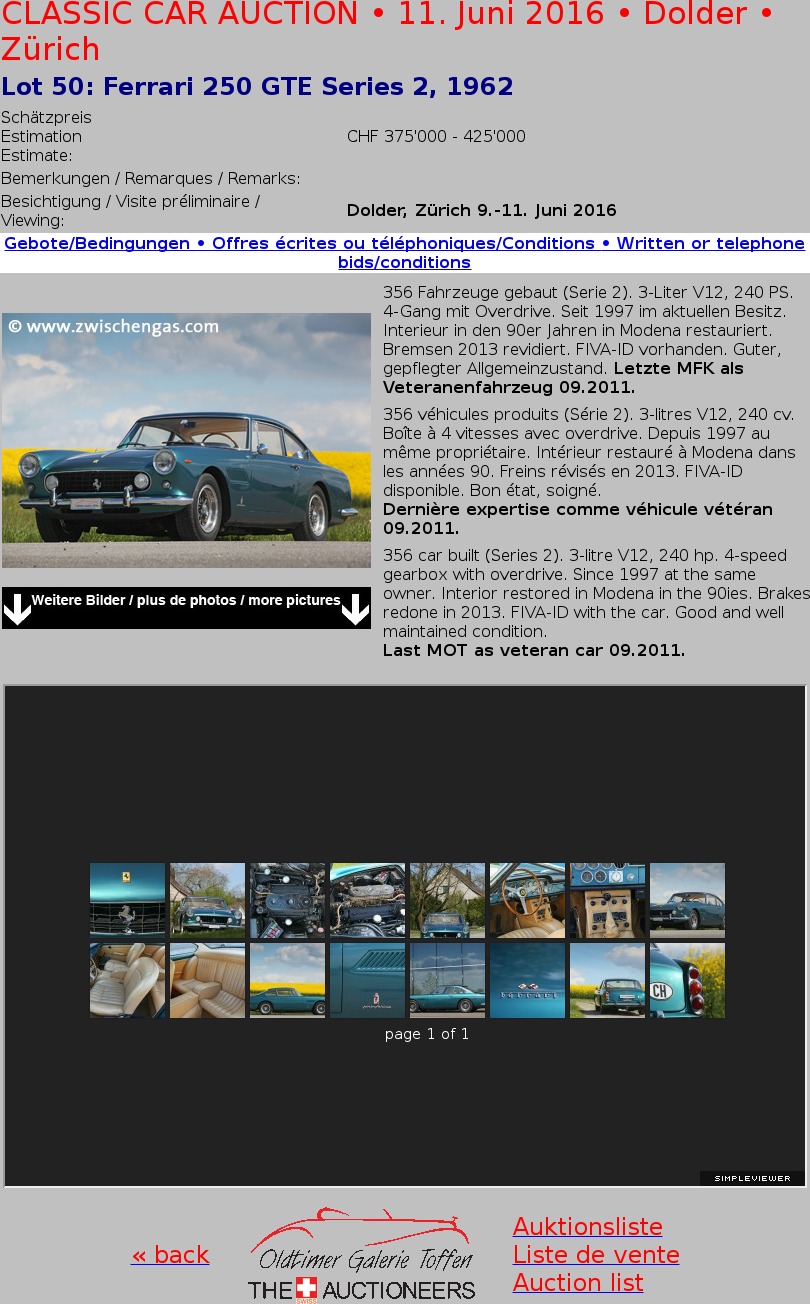810x1304 pixels.
Task: Click the Besichtigung / Visite préliminaire / Viewing label
Action: point(131,211)
